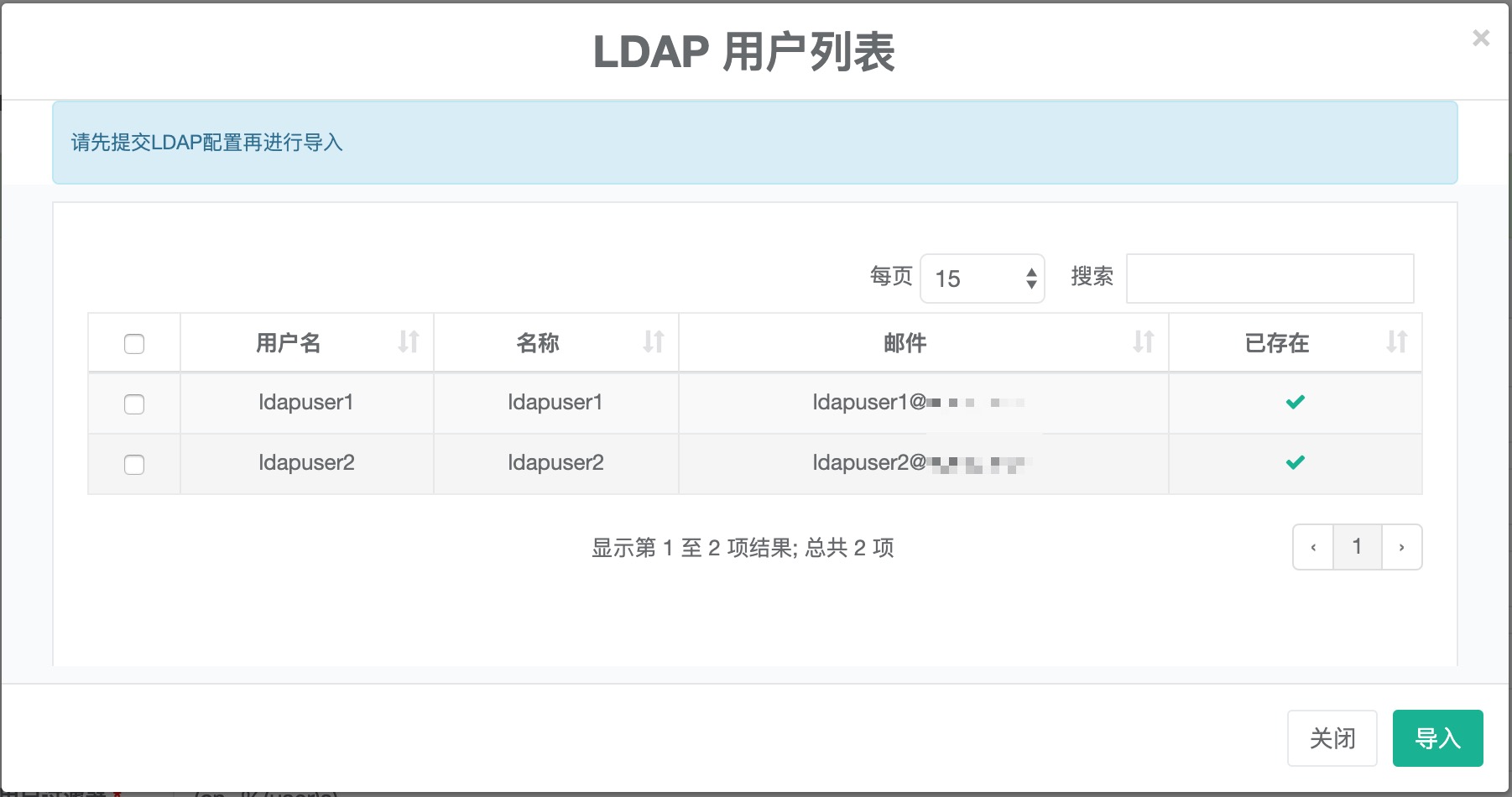Sort the 已存在 column using its sort icon
The width and height of the screenshot is (1512, 797).
[1397, 342]
